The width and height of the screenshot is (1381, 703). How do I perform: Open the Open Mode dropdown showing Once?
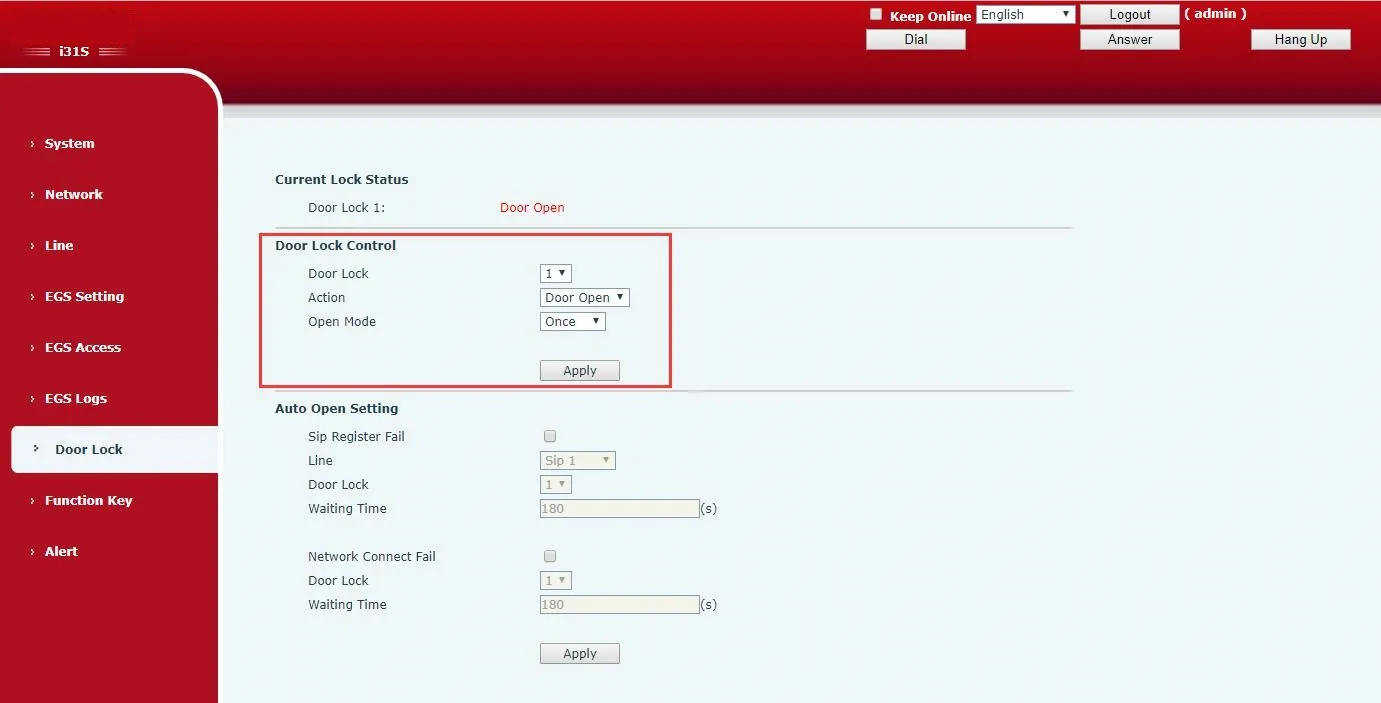click(572, 321)
